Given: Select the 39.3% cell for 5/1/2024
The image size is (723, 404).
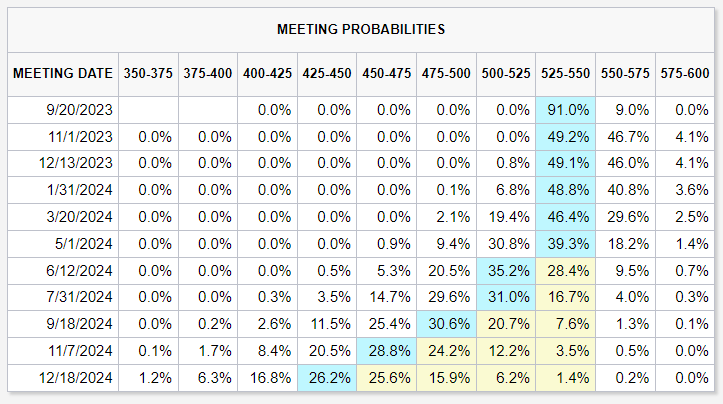Looking at the screenshot, I should tap(566, 245).
